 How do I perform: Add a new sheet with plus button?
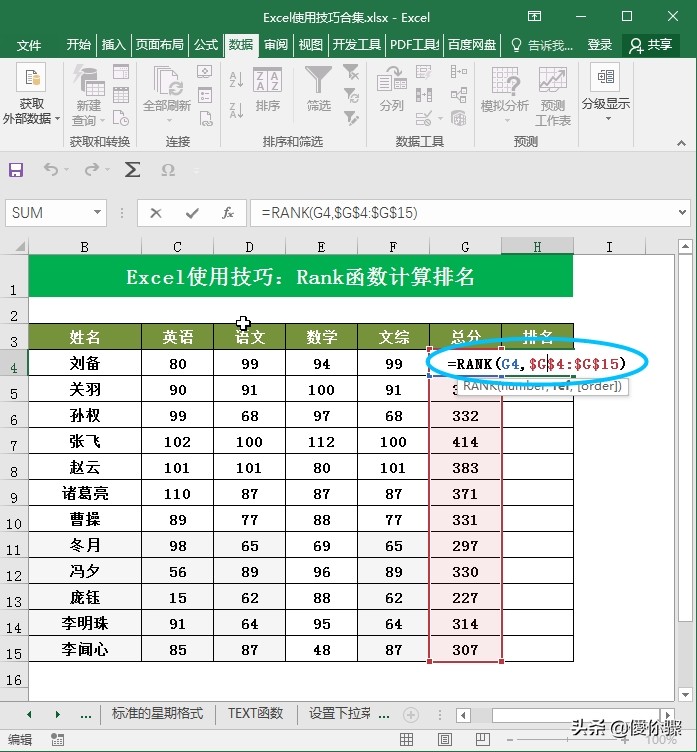click(x=411, y=715)
